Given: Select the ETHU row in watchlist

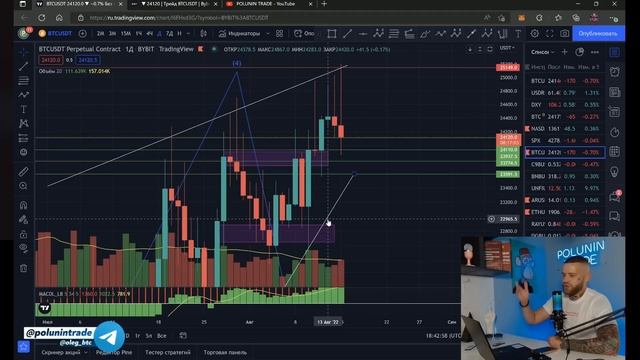Looking at the screenshot, I should pyautogui.click(x=565, y=212).
